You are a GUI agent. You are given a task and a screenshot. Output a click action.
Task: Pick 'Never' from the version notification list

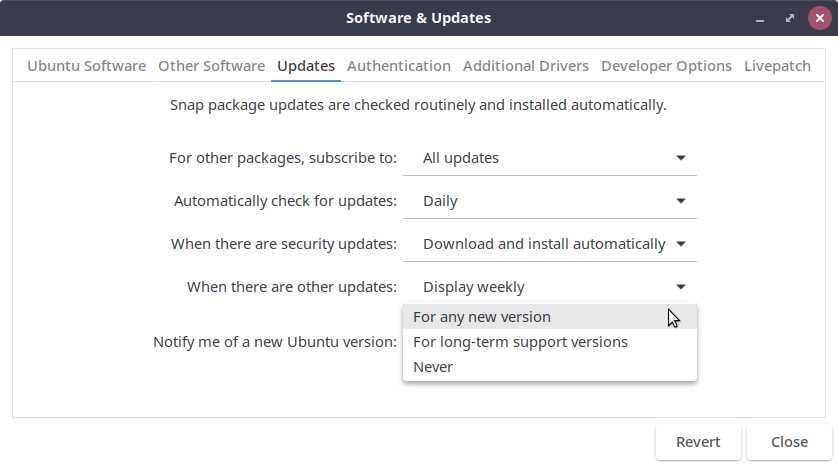[x=433, y=367]
